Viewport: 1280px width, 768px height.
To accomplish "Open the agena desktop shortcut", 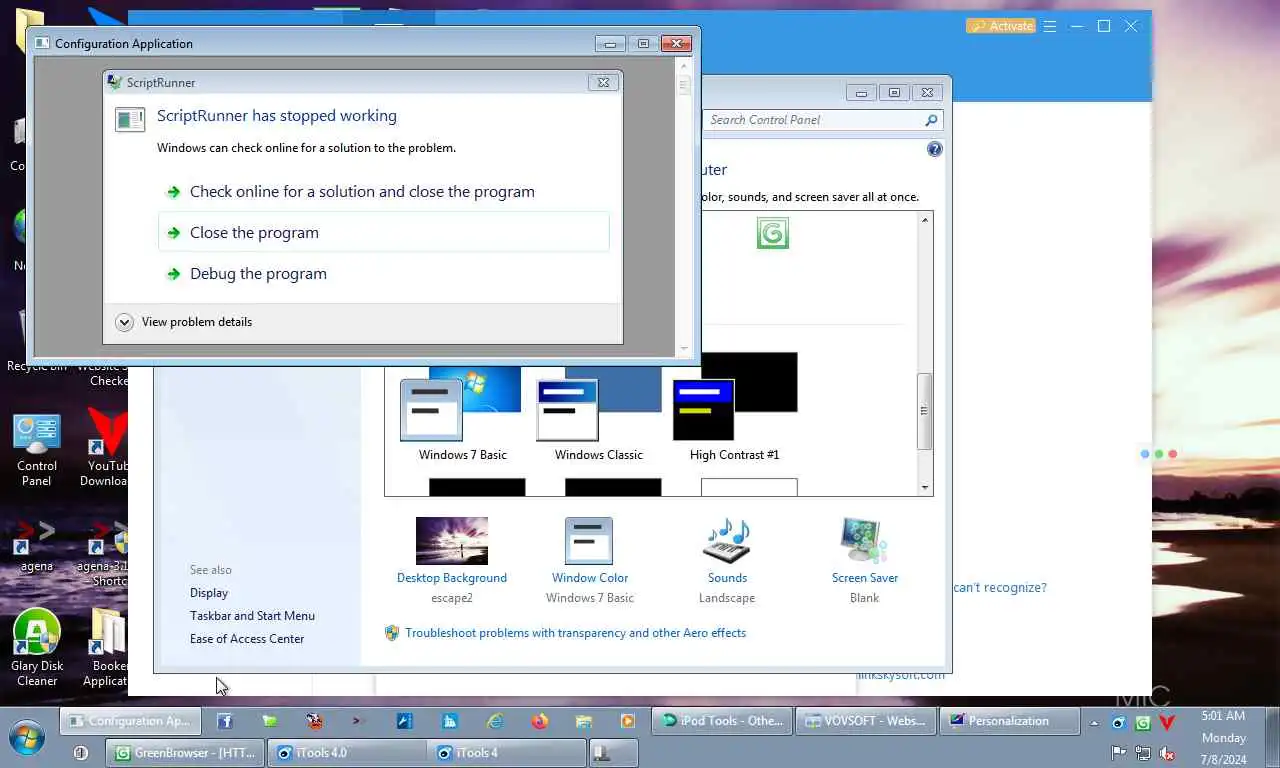I will click(37, 546).
